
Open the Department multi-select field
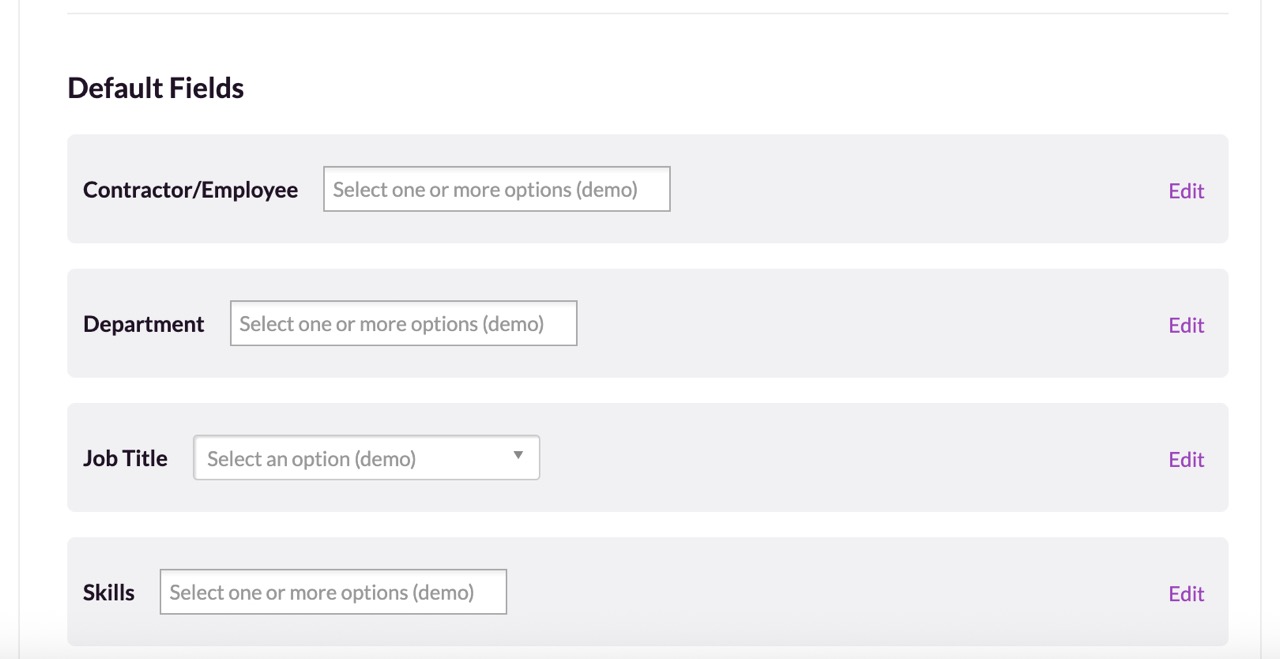coord(403,323)
